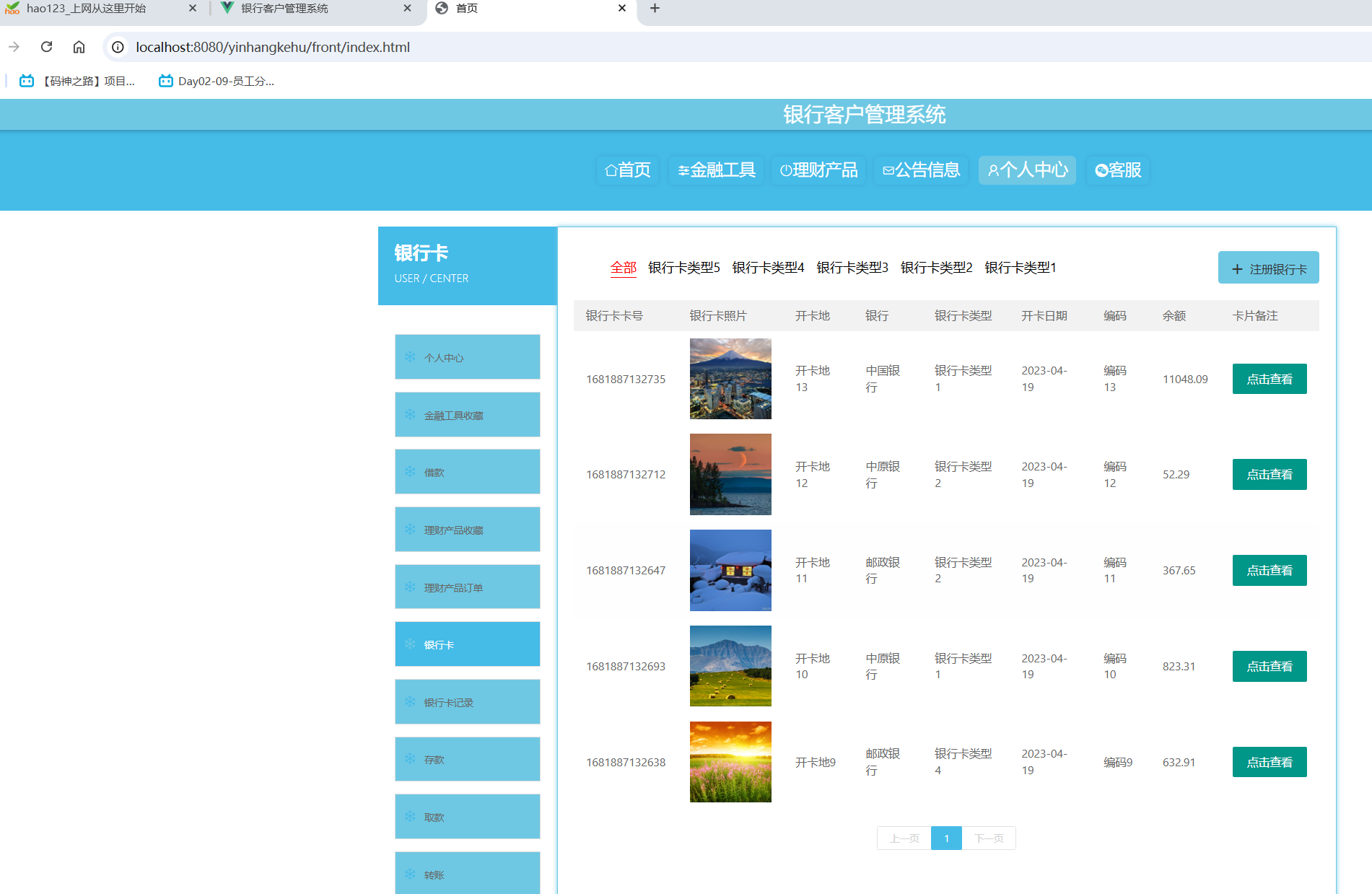
Task: Open 【码神之路】项目 bookmark
Action: tap(77, 81)
